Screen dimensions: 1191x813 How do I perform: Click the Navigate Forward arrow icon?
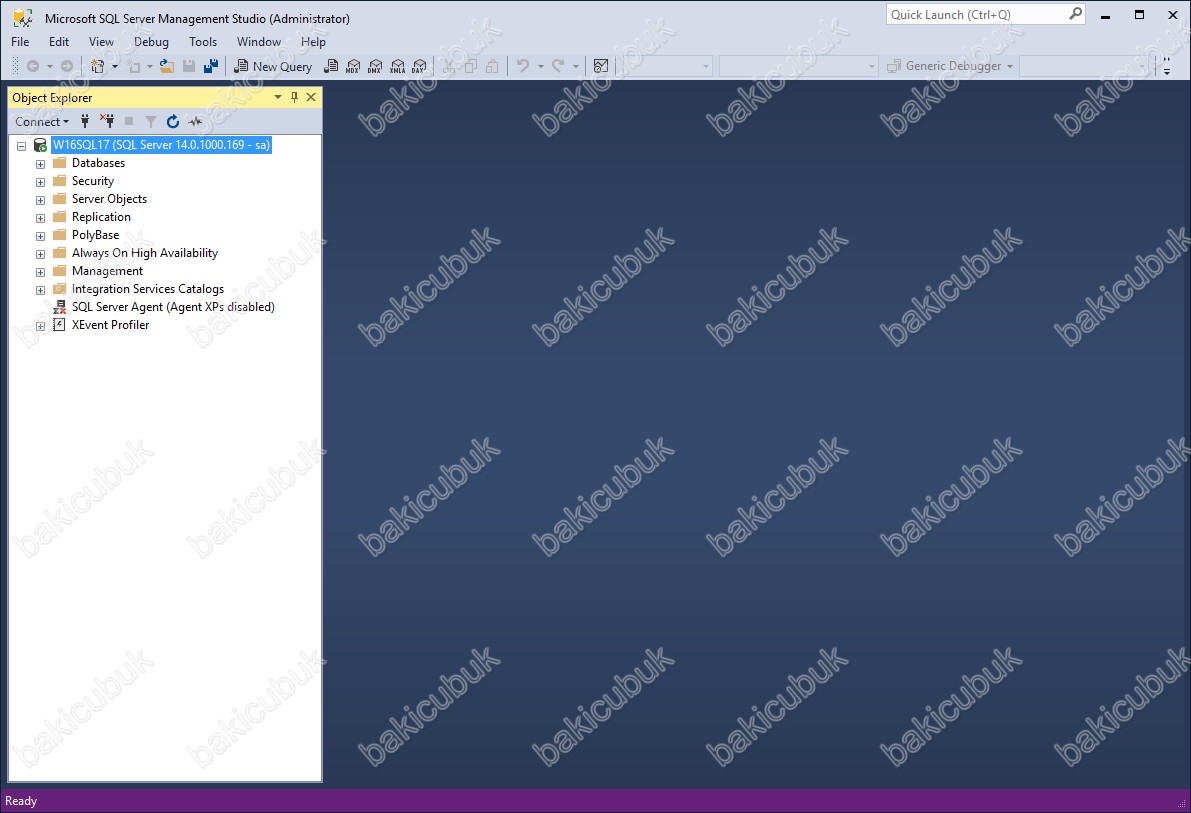click(67, 66)
